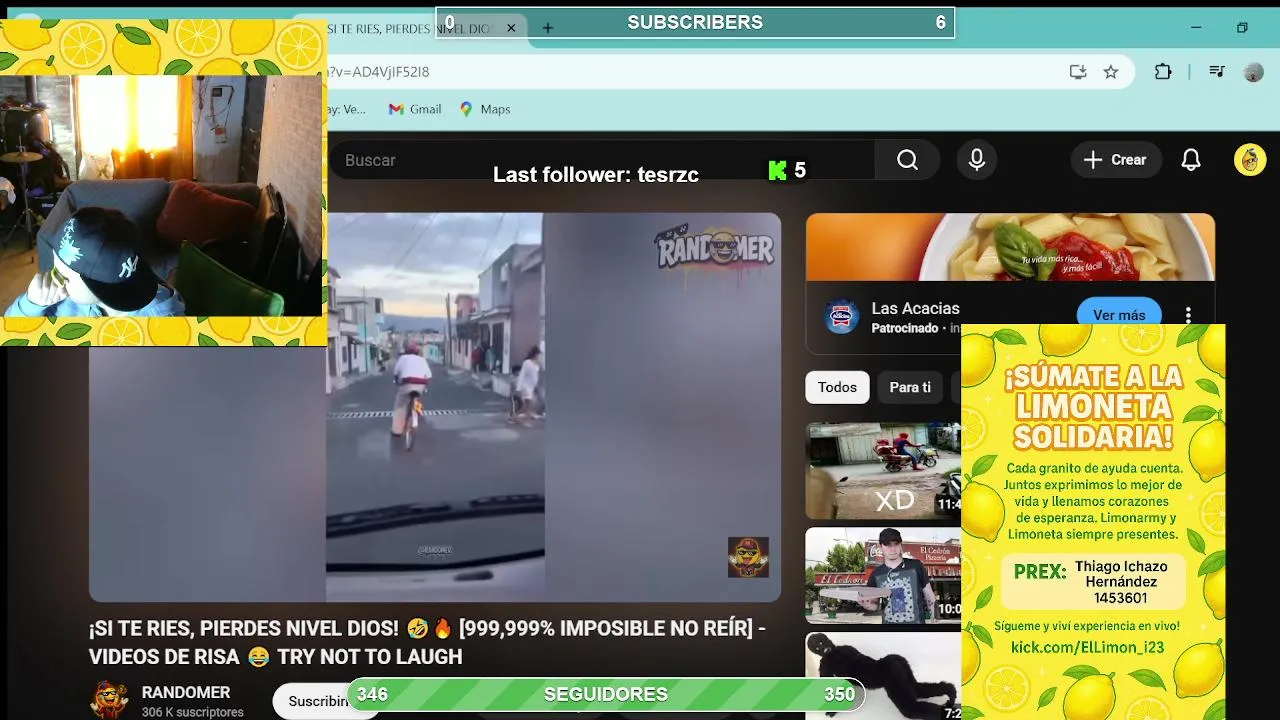Click the Ver más ad button
The height and width of the screenshot is (720, 1280).
click(x=1119, y=315)
